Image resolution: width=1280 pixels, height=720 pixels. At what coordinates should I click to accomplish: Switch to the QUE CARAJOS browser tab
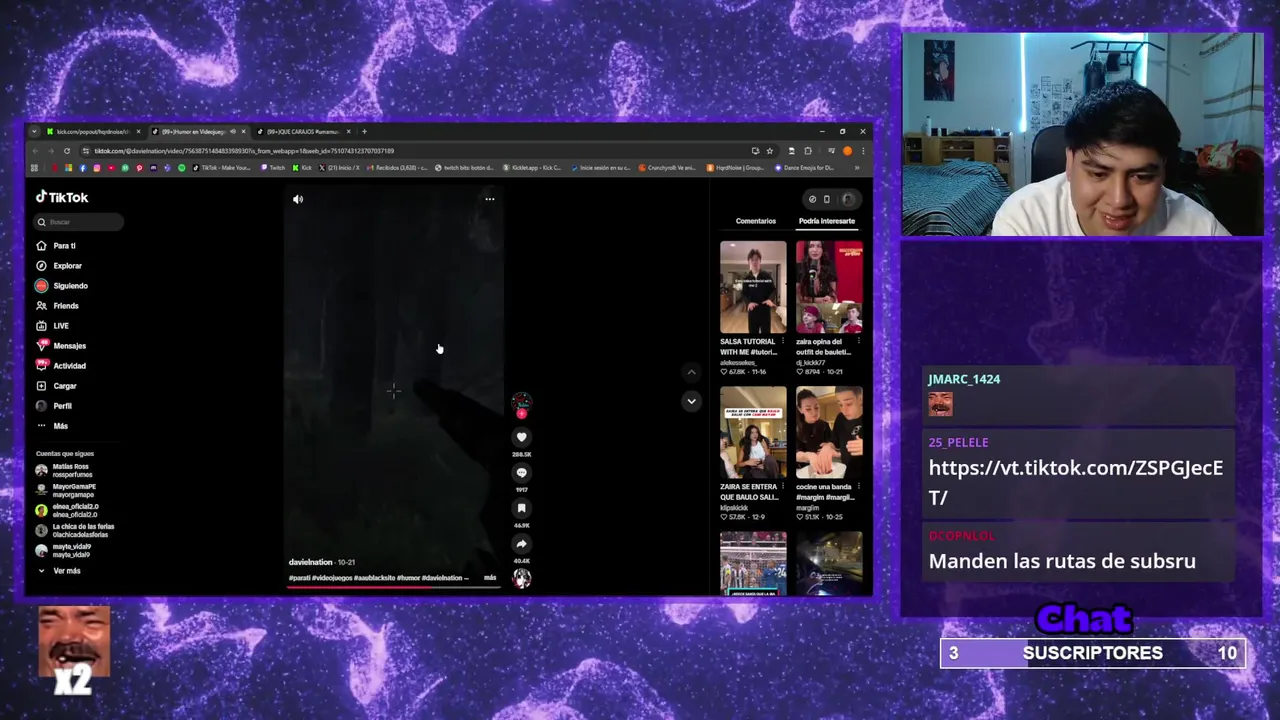tap(304, 132)
